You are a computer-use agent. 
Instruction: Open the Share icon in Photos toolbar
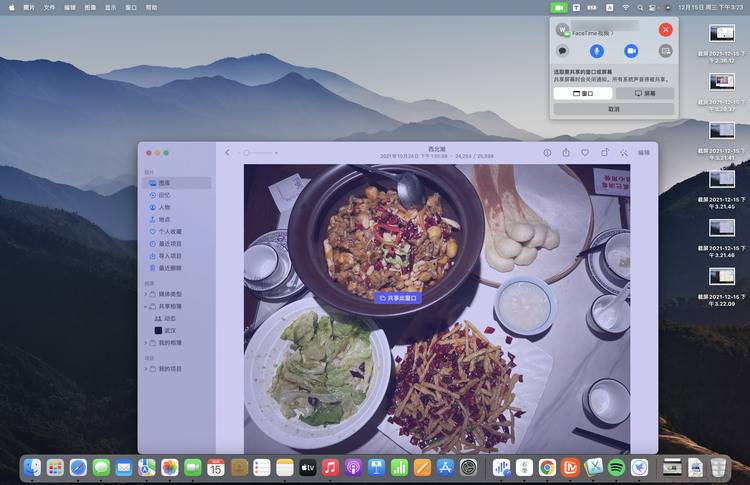[566, 153]
